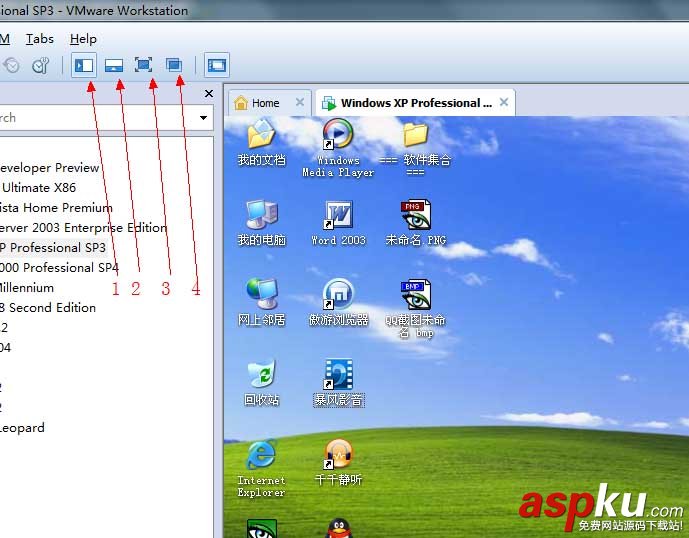Select the Developer Preview VM entry

point(49,168)
